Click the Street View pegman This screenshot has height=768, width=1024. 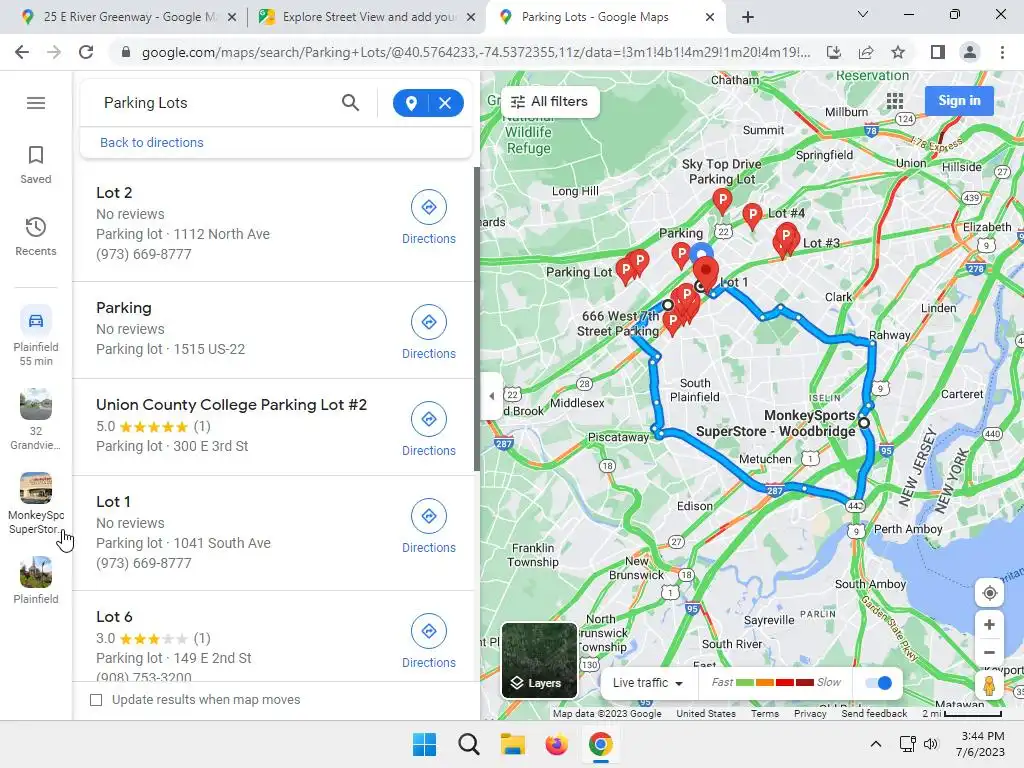tap(989, 686)
